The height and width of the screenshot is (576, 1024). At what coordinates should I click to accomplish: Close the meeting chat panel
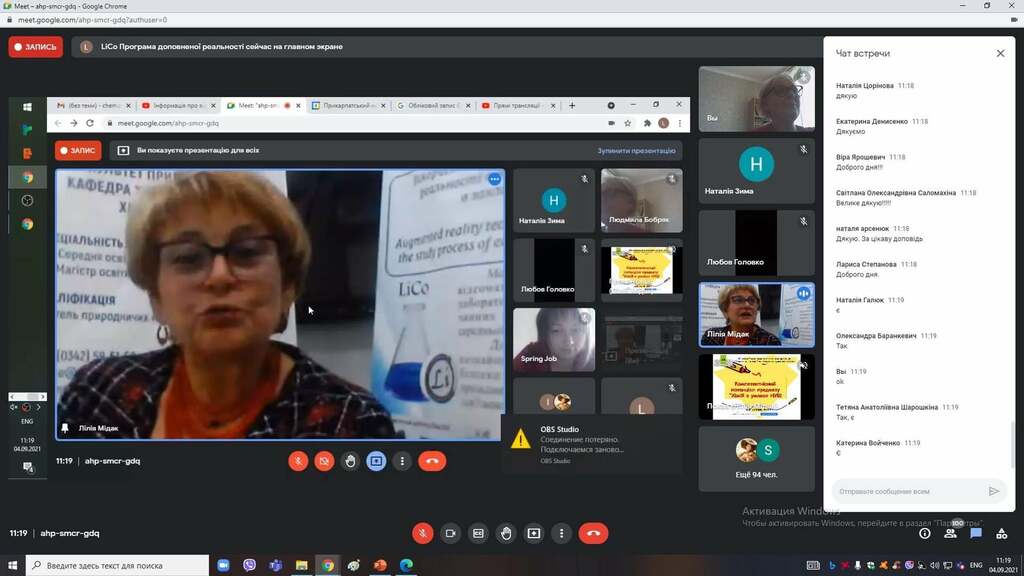(x=1000, y=53)
